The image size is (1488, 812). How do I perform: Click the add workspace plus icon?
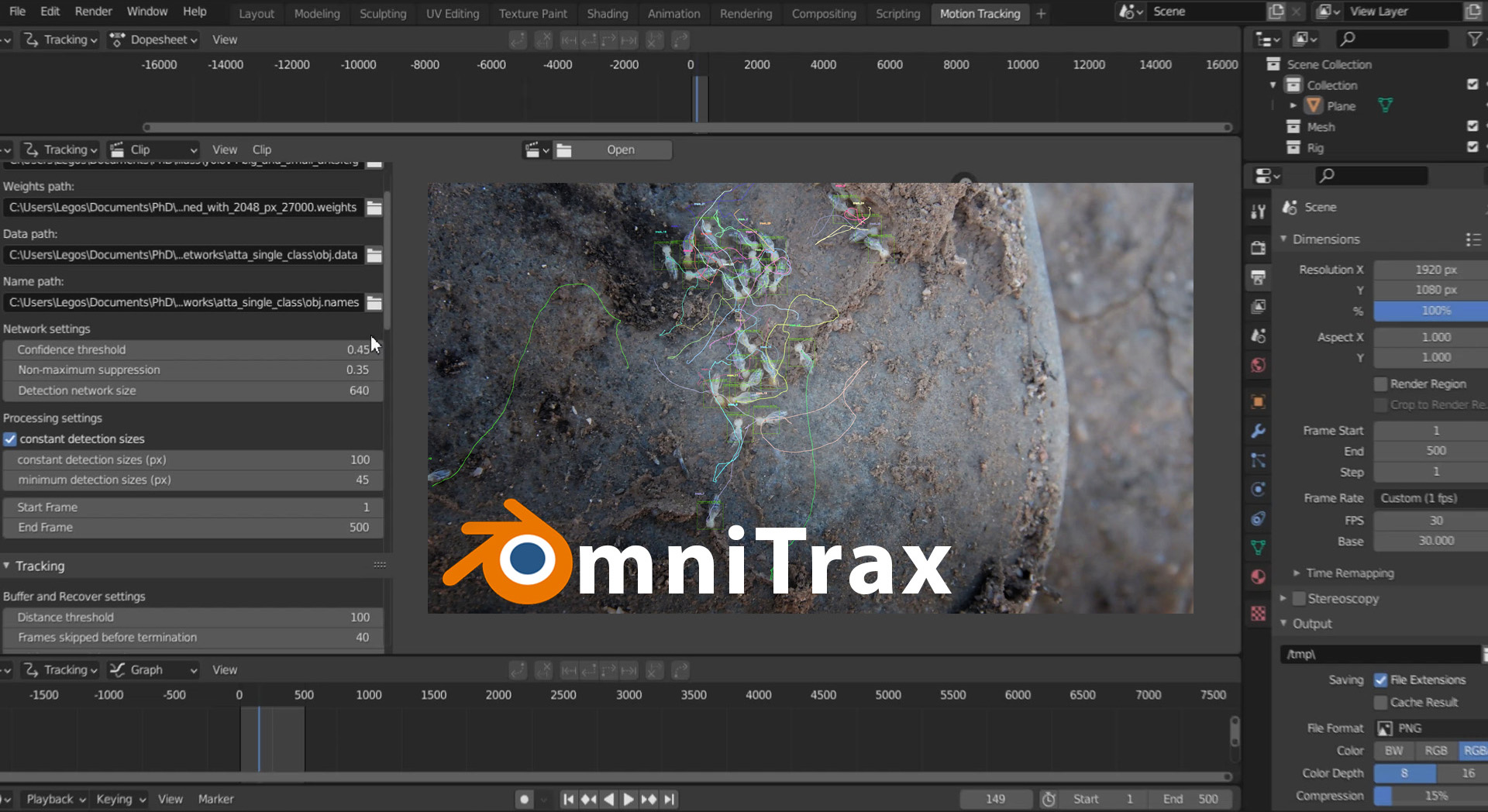[x=1041, y=13]
